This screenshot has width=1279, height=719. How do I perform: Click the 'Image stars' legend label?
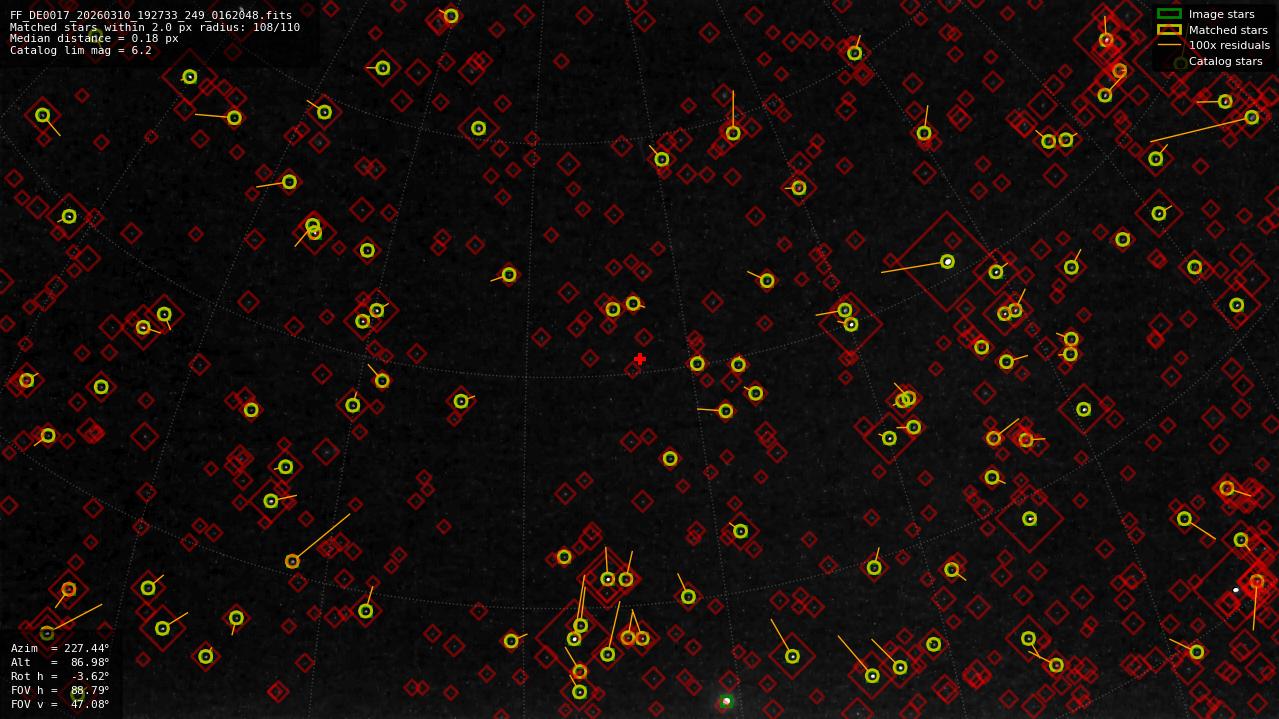(1221, 14)
